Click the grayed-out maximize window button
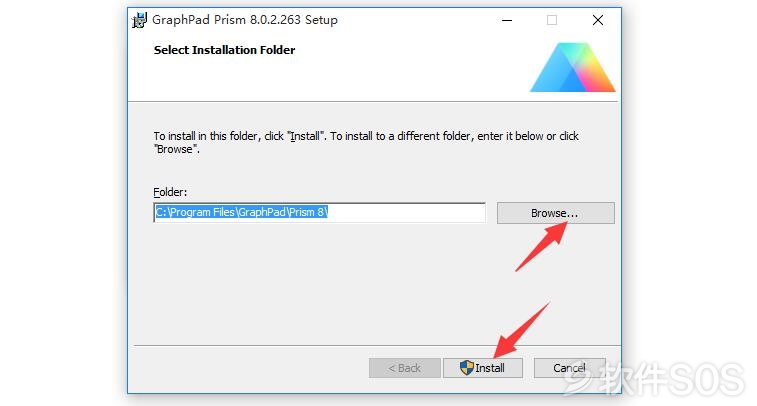Image resolution: width=757 pixels, height=406 pixels. click(552, 20)
